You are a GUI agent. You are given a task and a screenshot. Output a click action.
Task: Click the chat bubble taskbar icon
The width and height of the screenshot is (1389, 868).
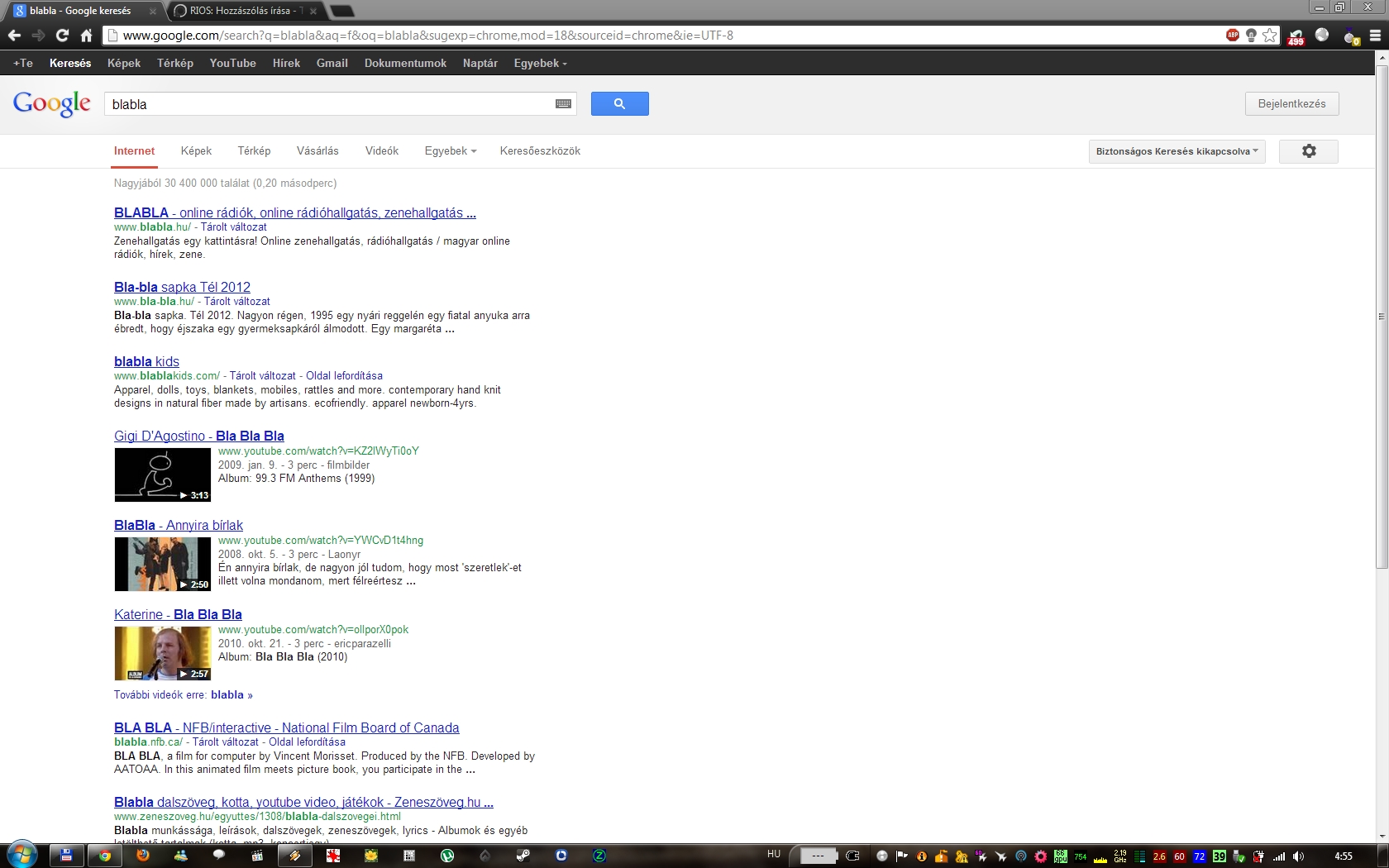tap(219, 856)
